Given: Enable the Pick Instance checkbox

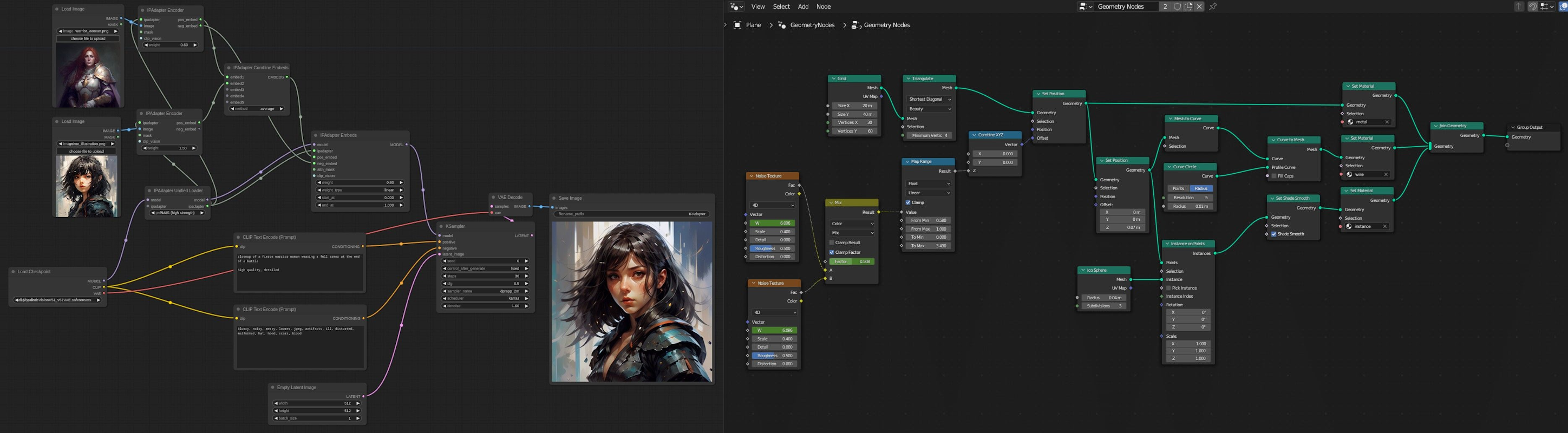Looking at the screenshot, I should pyautogui.click(x=1168, y=288).
